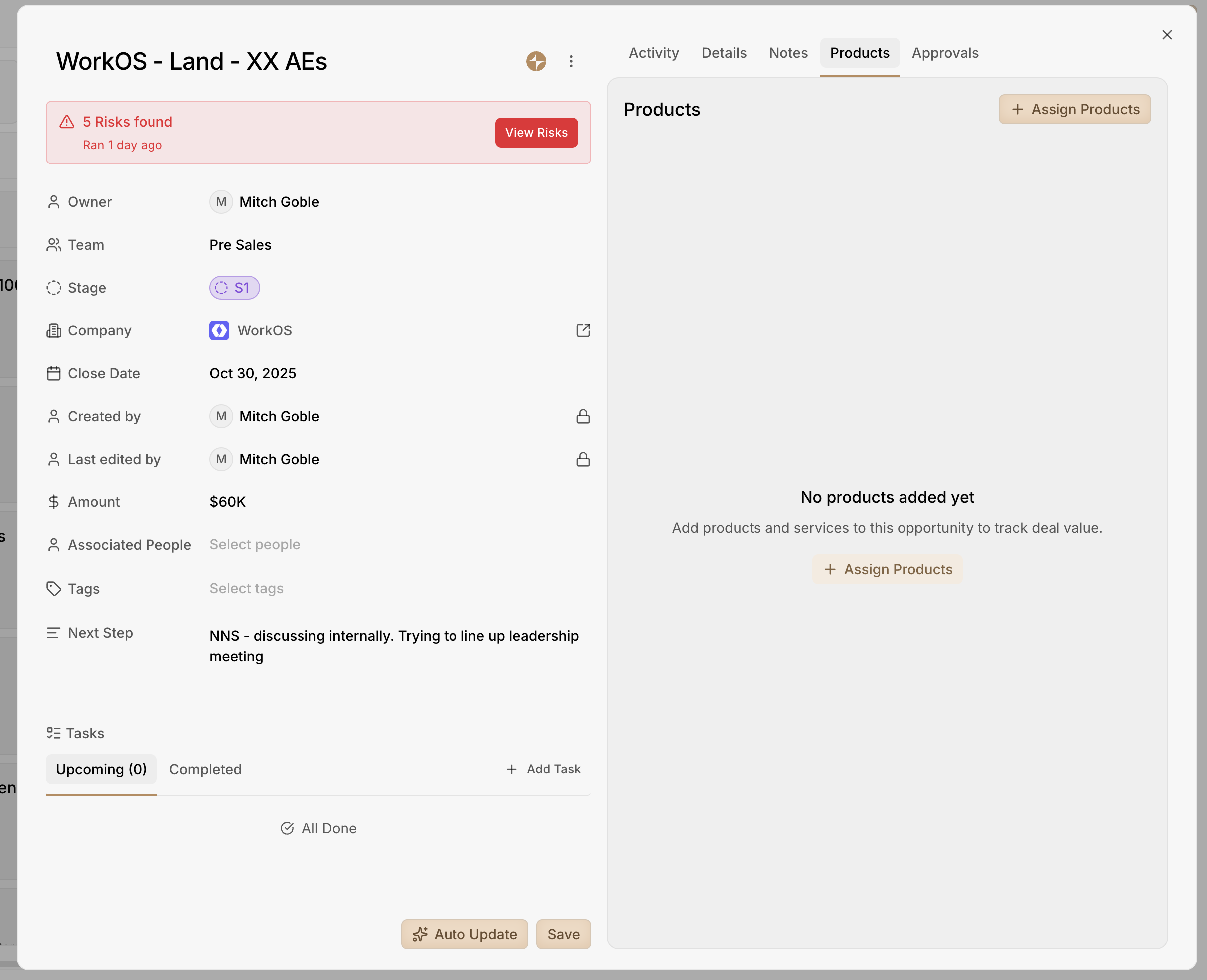The height and width of the screenshot is (980, 1207).
Task: Click Add Task link
Action: [543, 769]
